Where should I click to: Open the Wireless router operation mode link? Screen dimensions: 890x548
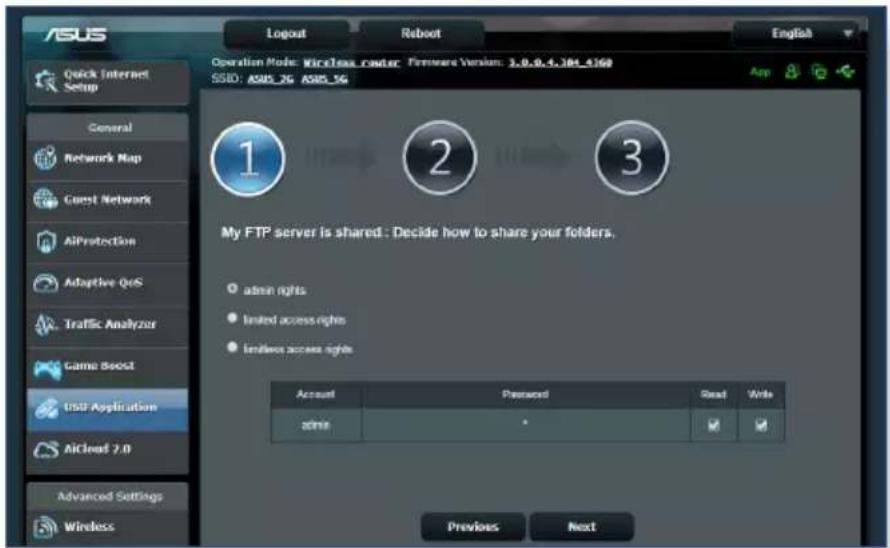[x=351, y=62]
